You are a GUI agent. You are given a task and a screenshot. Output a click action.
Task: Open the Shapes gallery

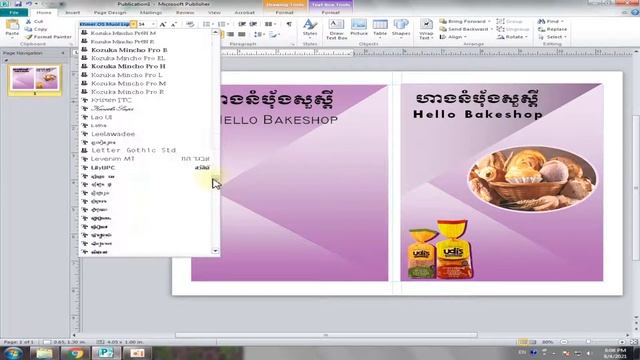point(401,29)
